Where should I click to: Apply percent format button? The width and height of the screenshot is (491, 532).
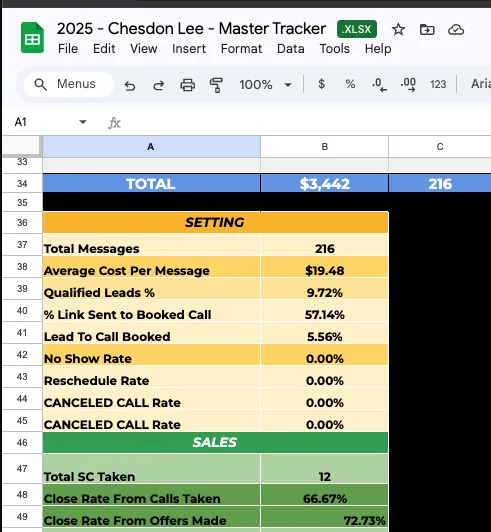click(x=350, y=84)
